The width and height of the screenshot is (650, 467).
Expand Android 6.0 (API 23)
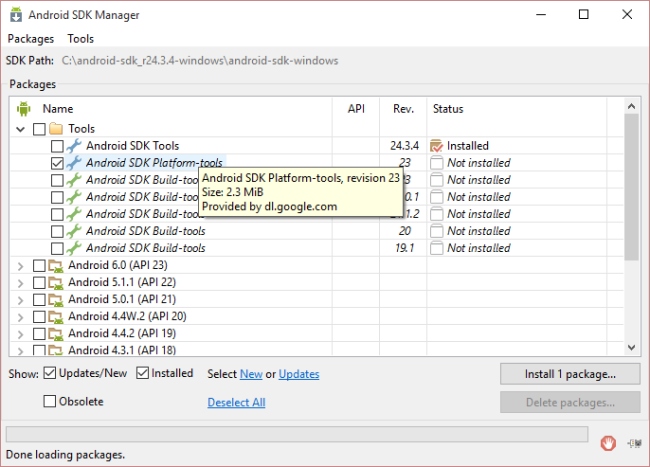coord(20,266)
